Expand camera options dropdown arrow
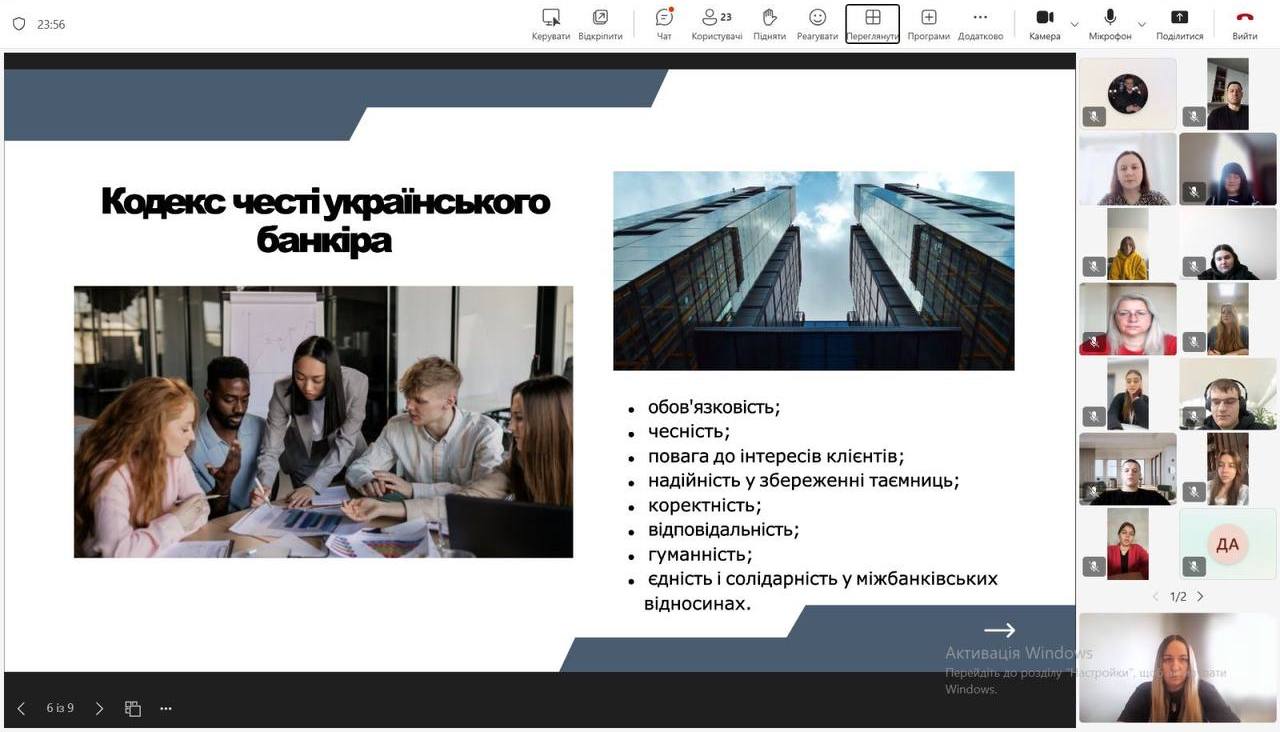Image resolution: width=1280 pixels, height=732 pixels. (1075, 24)
